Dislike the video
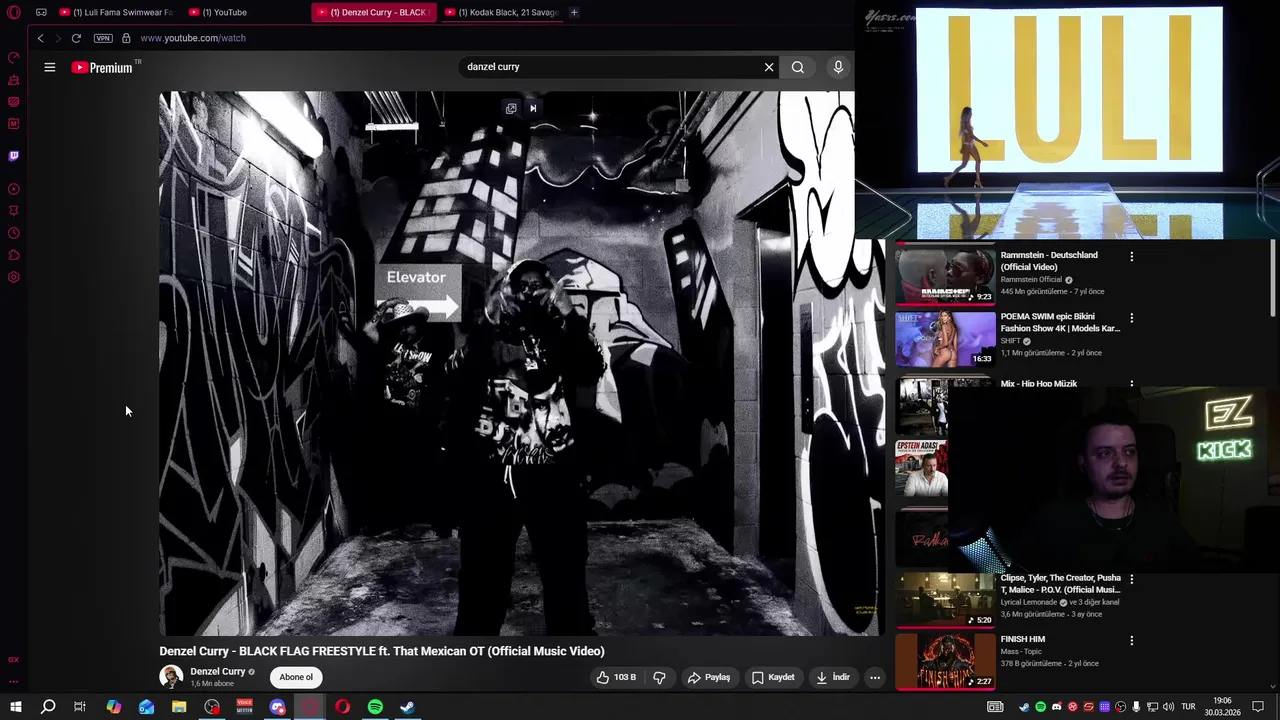The width and height of the screenshot is (1280, 720). pos(659,677)
